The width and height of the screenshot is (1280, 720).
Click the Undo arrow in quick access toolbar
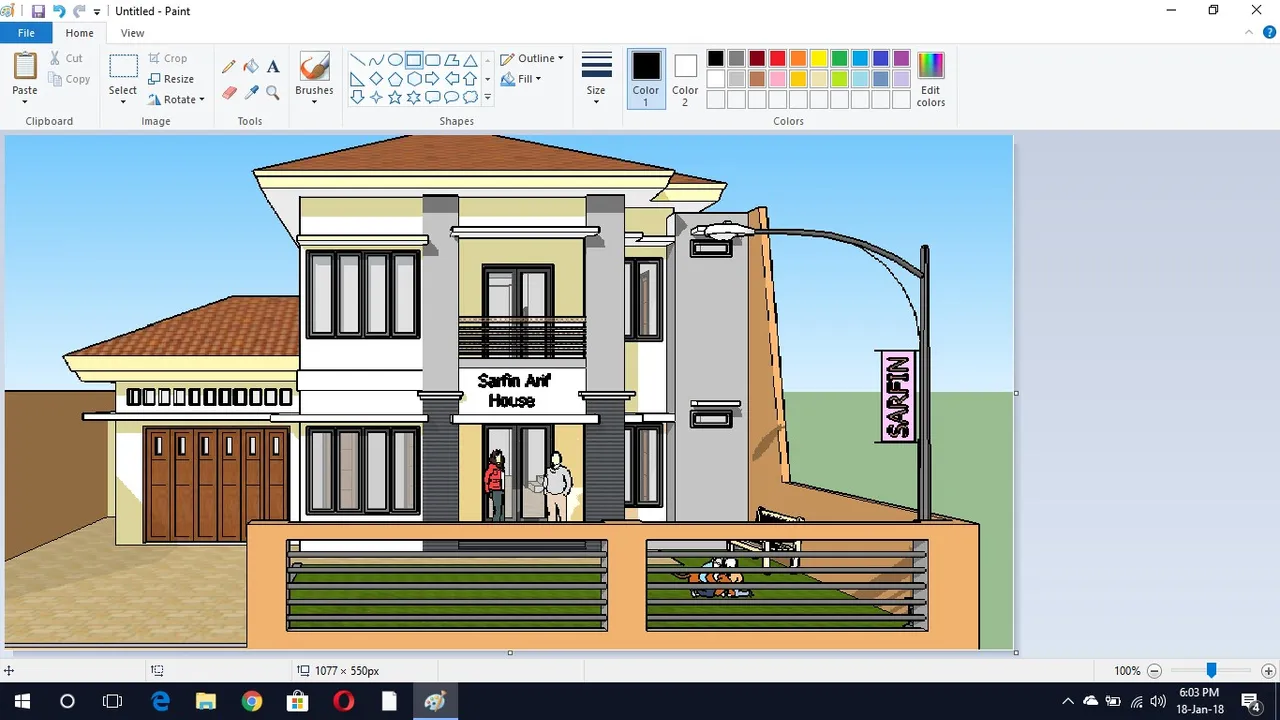click(59, 11)
